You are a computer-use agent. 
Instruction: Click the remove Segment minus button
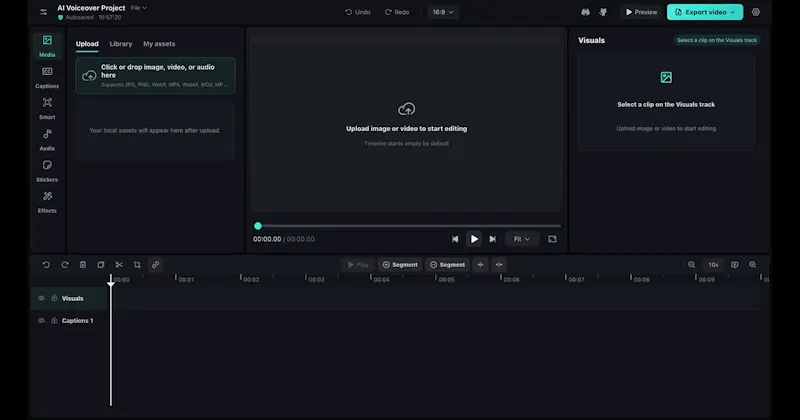point(447,264)
